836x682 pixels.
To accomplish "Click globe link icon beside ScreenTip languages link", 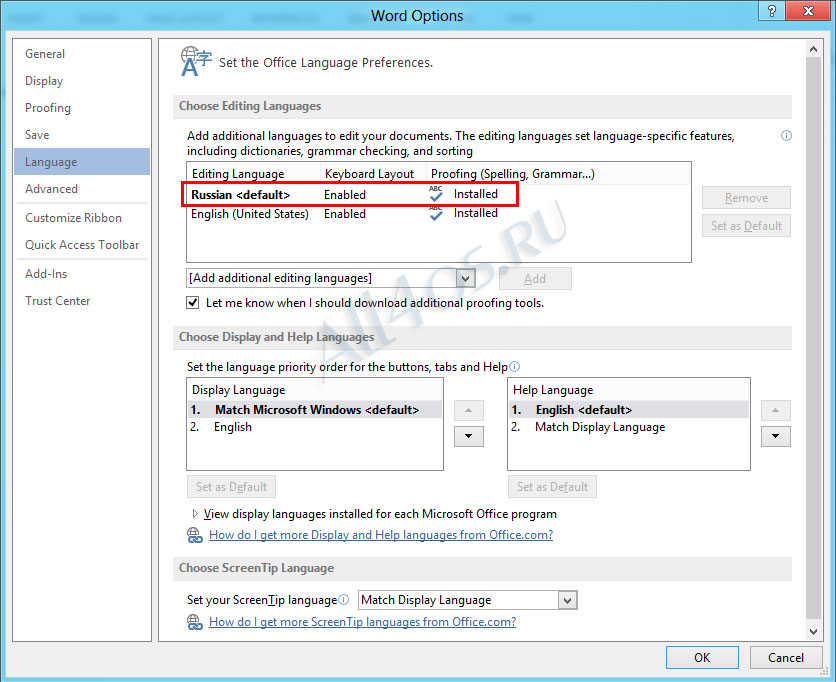I will point(195,622).
